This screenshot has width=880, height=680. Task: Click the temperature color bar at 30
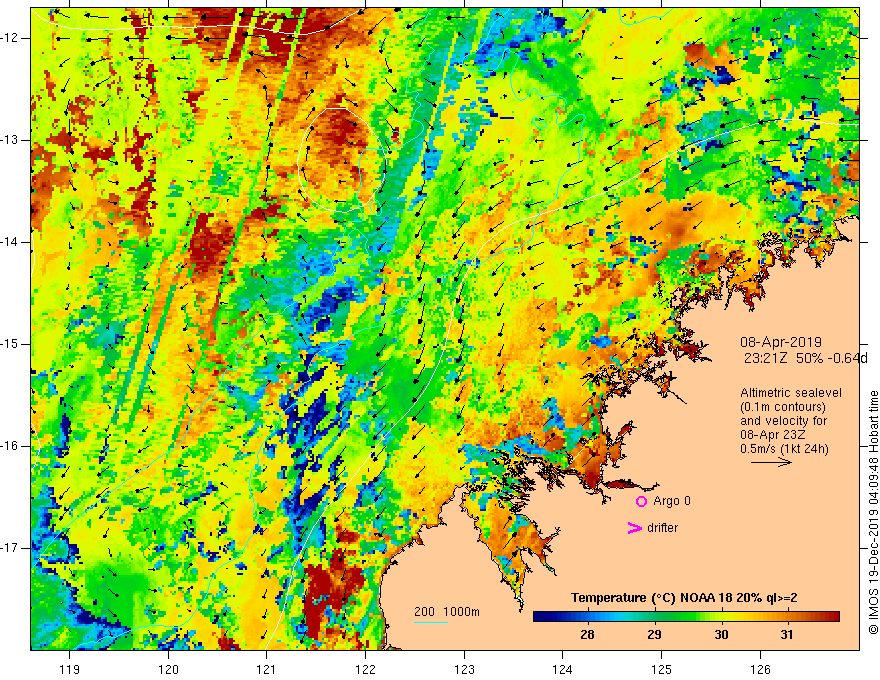point(721,617)
